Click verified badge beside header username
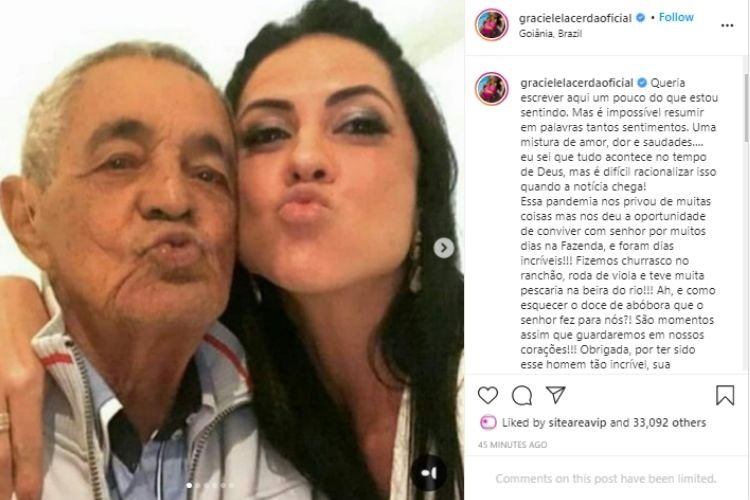 point(640,18)
